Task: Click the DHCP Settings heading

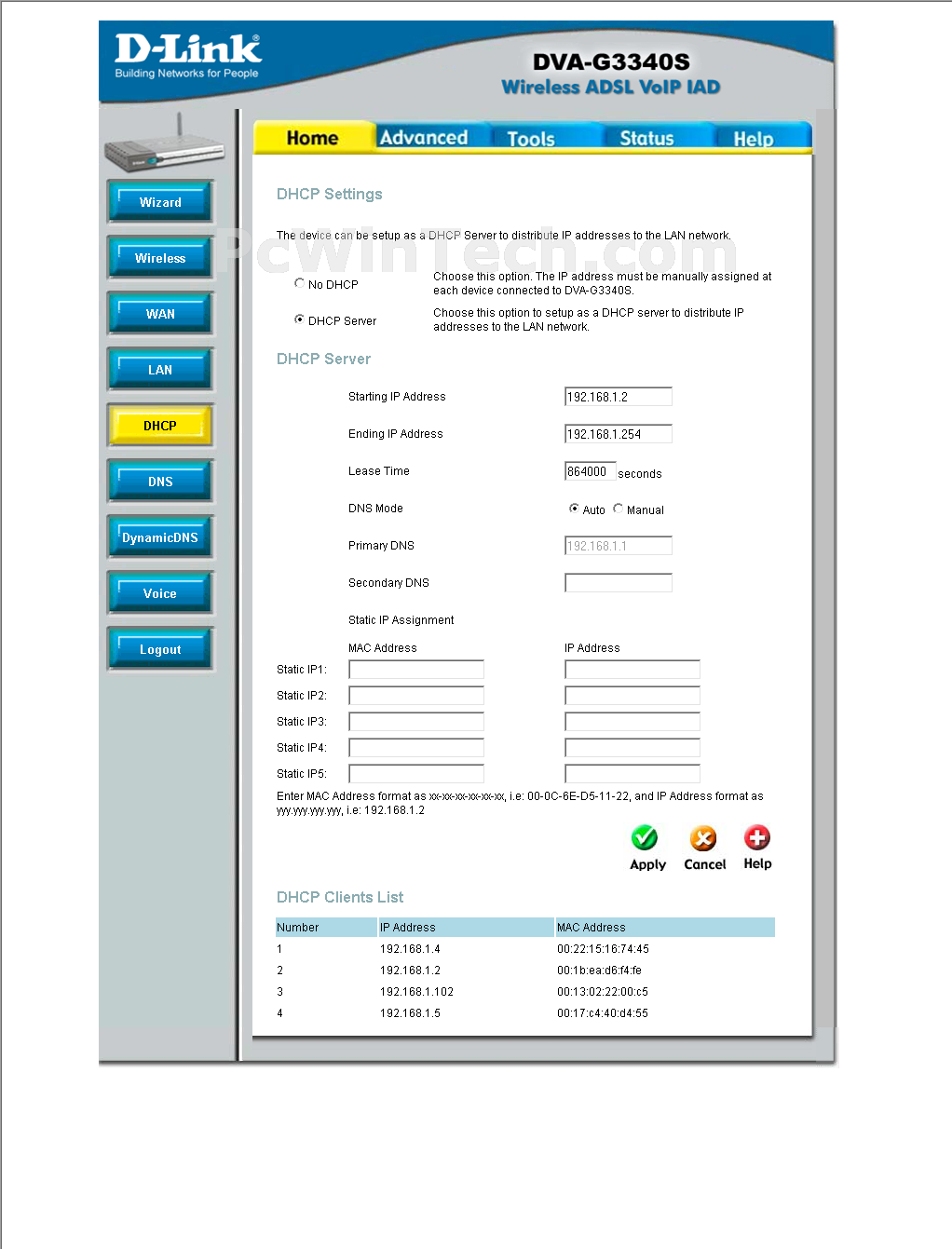Action: coord(330,195)
